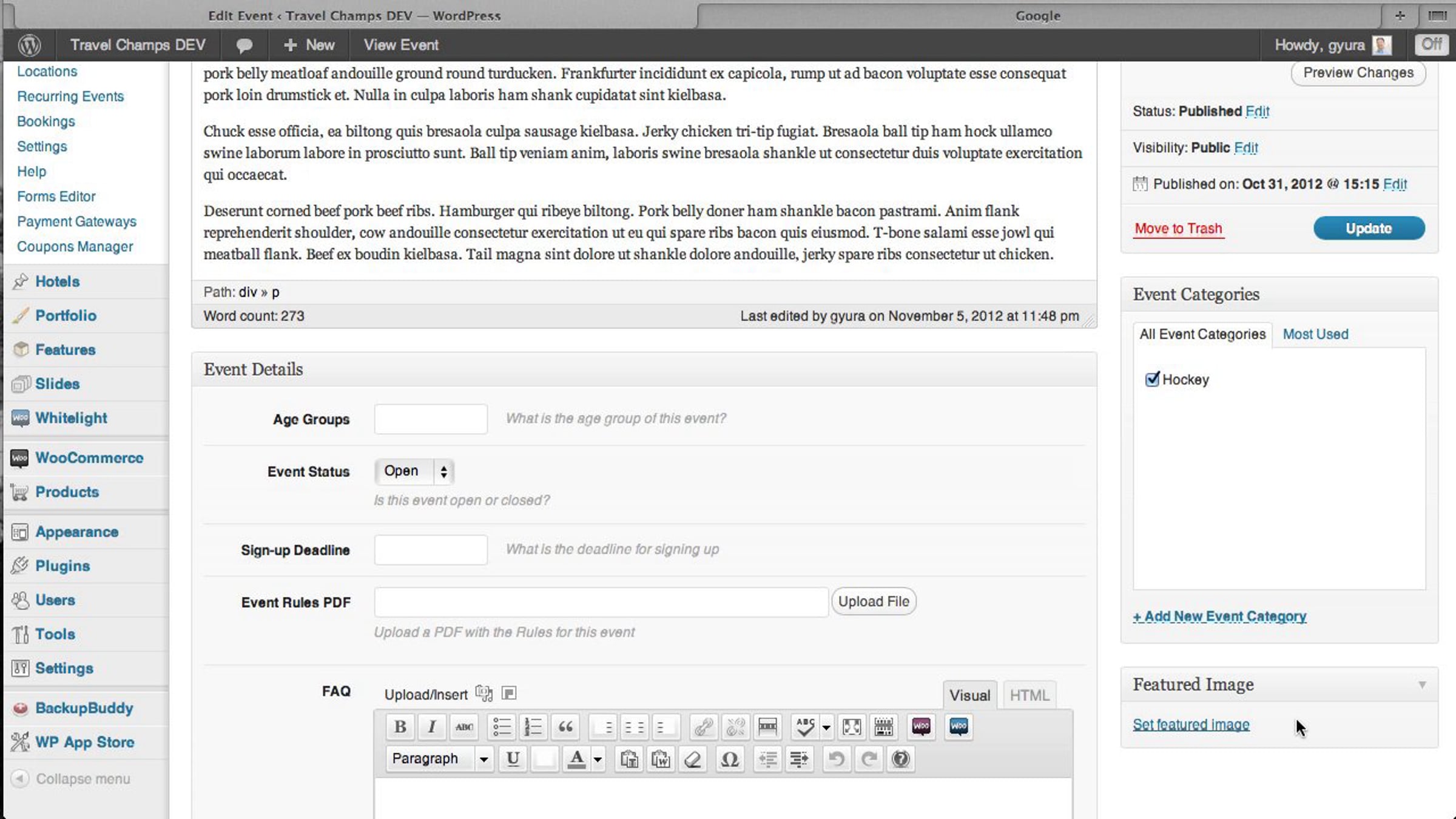Click the Paste from Word icon
This screenshot has height=819, width=1456.
pos(661,759)
